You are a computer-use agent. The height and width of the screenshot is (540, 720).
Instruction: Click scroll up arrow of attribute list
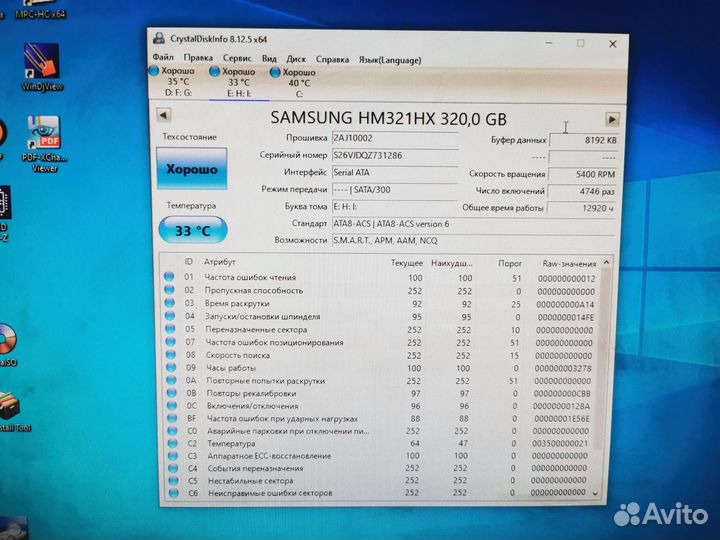click(x=606, y=262)
